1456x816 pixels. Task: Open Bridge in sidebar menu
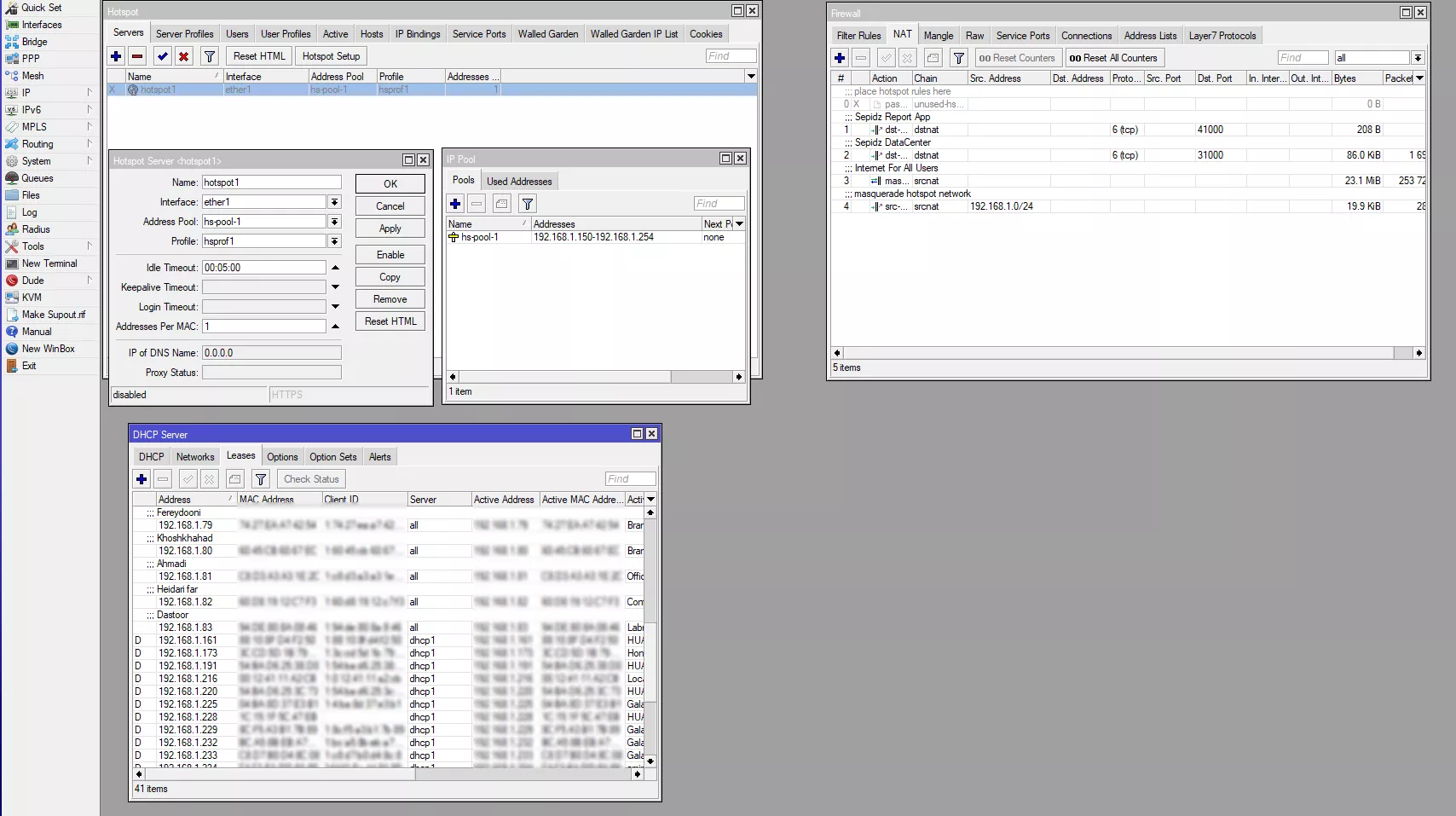(x=49, y=42)
